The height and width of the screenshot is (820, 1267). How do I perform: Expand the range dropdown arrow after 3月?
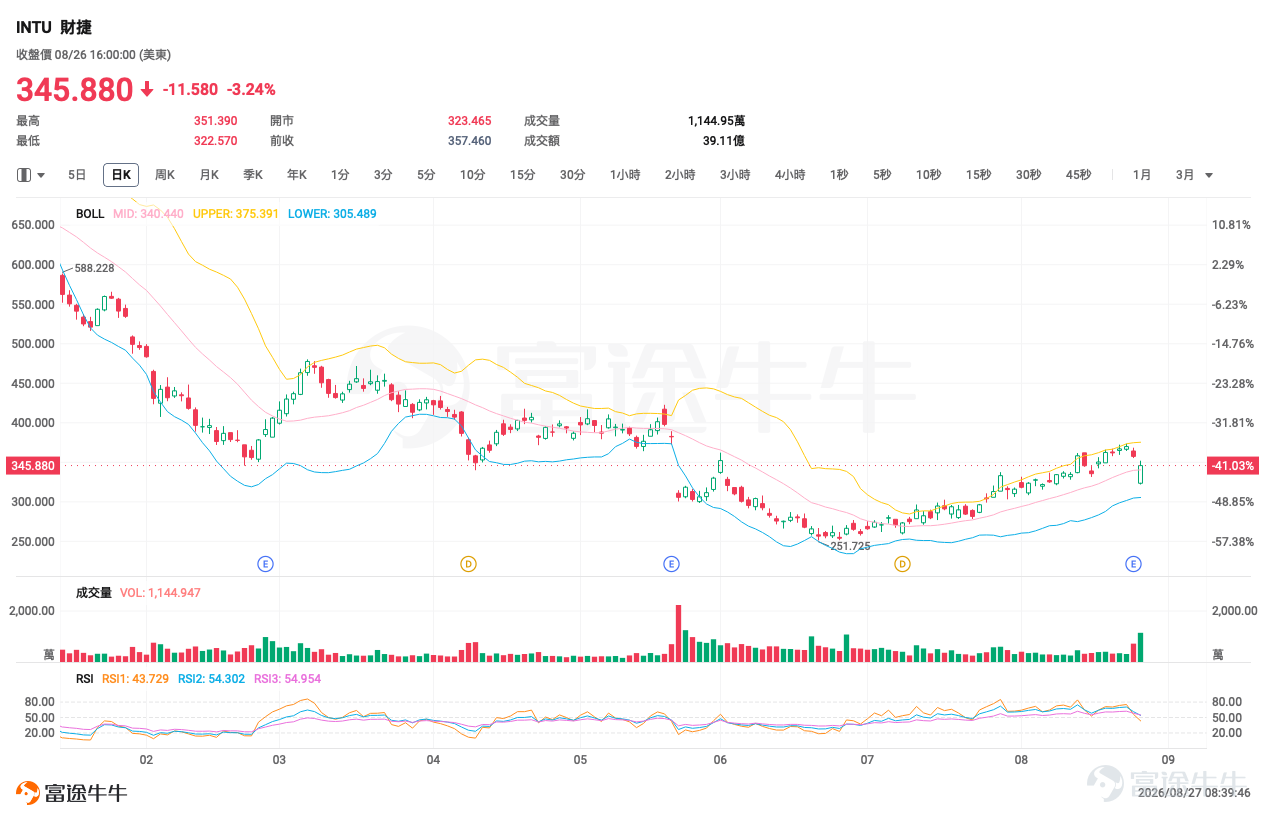(x=1209, y=175)
